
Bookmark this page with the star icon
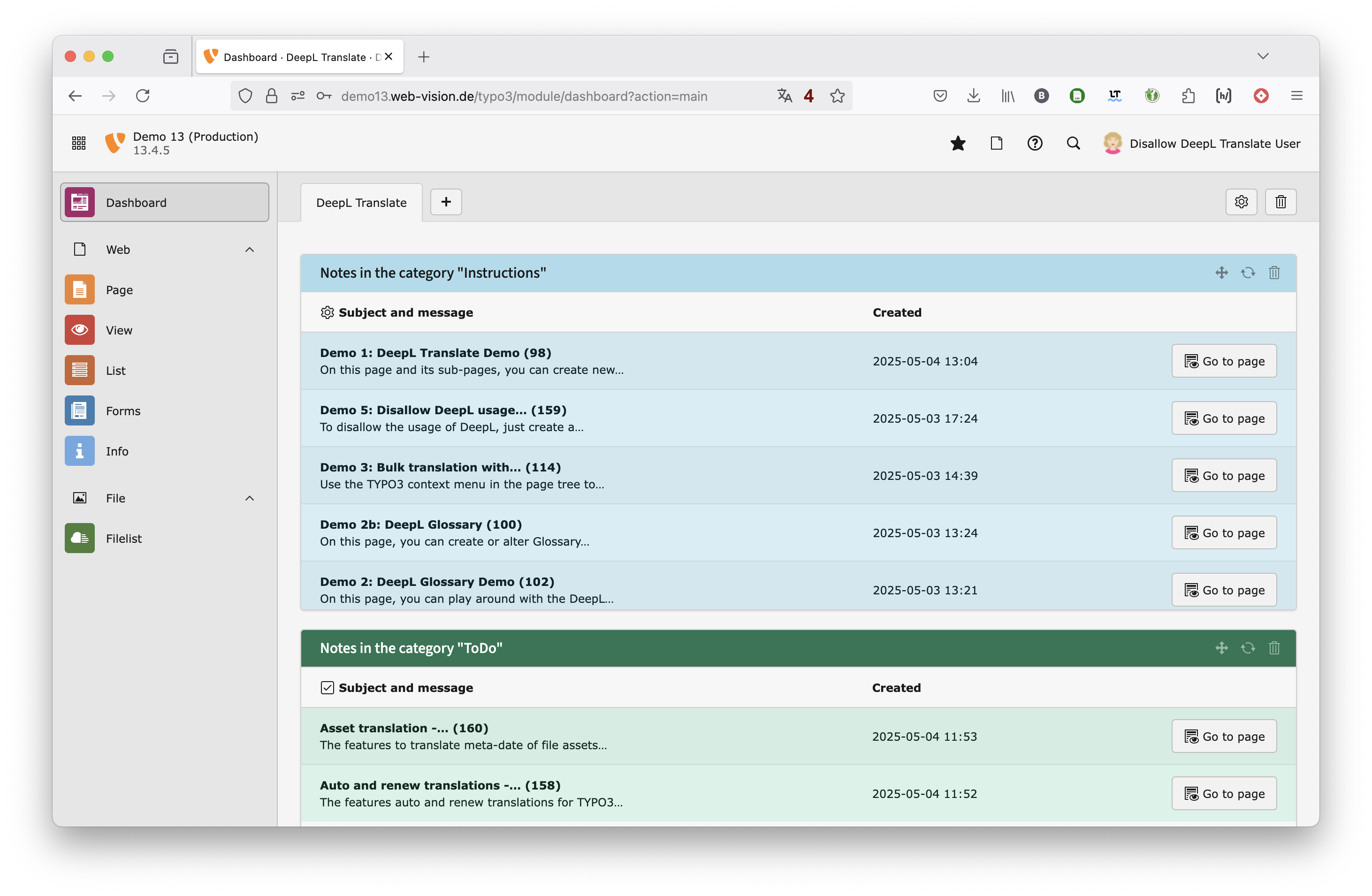point(837,96)
